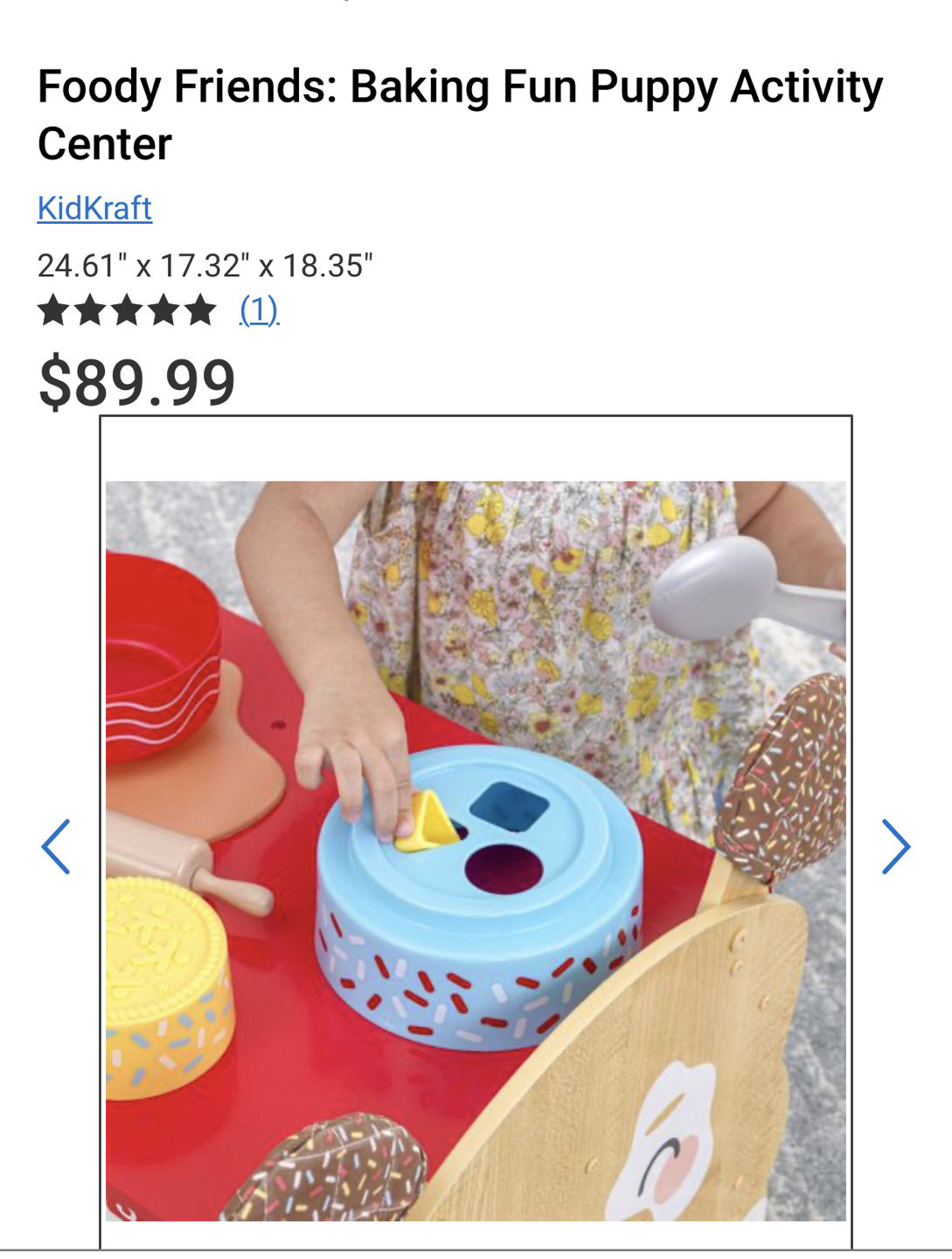This screenshot has height=1259, width=952.
Task: Click the $89.99 price
Action: tap(137, 382)
